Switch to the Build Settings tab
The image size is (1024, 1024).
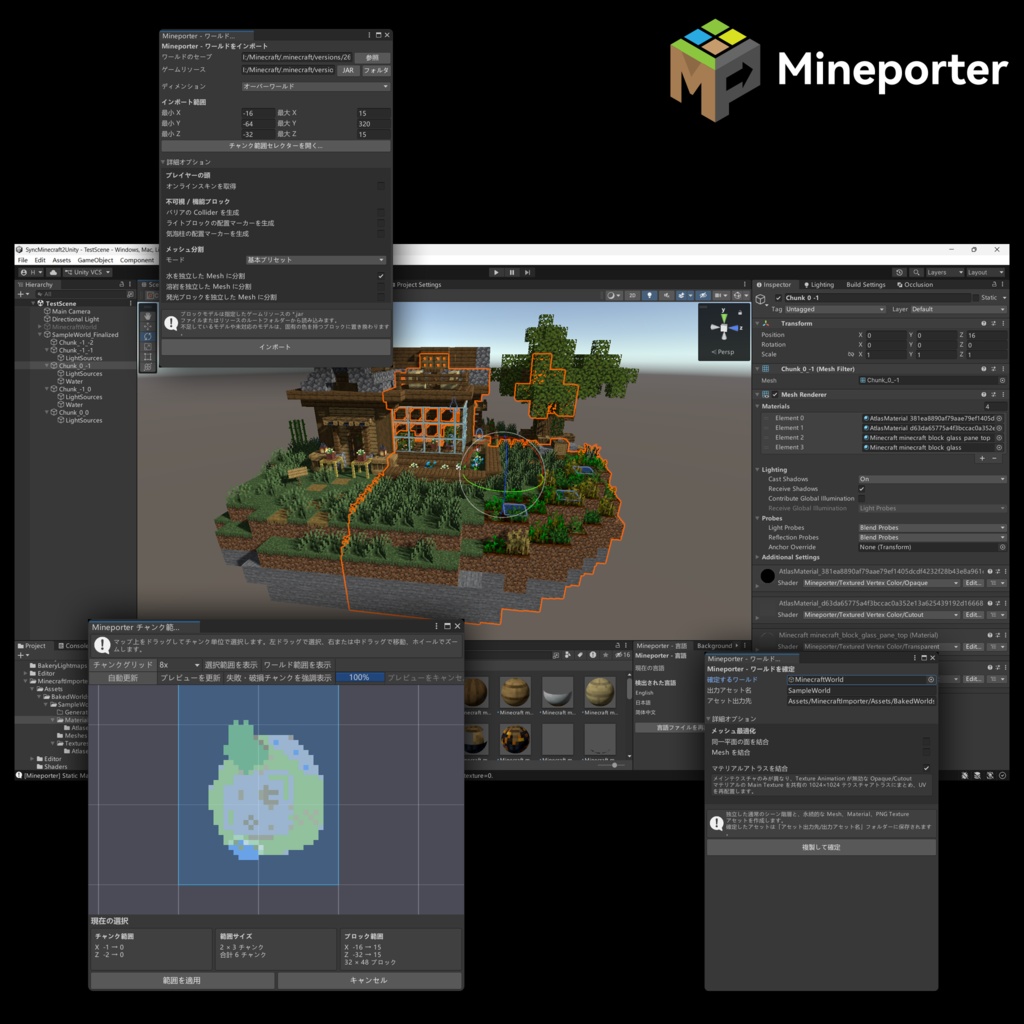pos(865,285)
